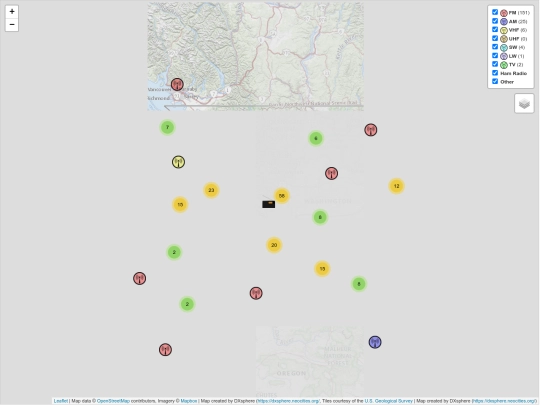Expand the yellow cluster labeled 12

pos(396,186)
